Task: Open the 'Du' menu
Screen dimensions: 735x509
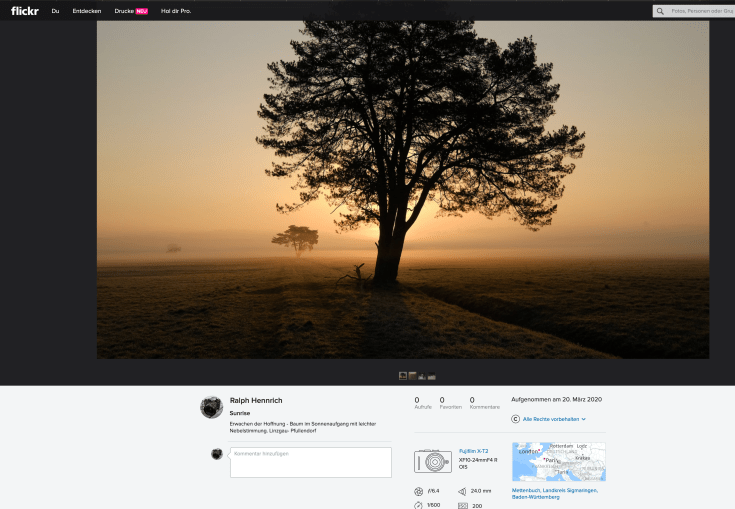Action: [55, 11]
